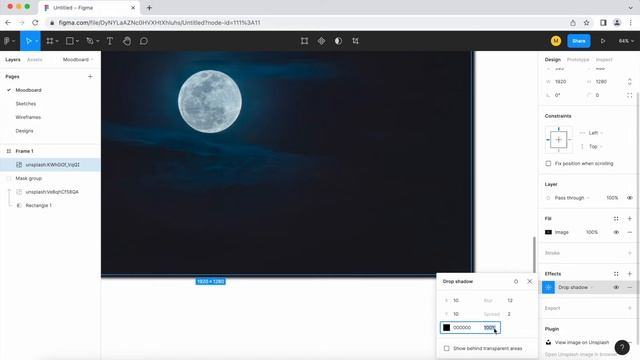Open the Sketches page
Image resolution: width=640 pixels, height=360 pixels.
pyautogui.click(x=26, y=104)
